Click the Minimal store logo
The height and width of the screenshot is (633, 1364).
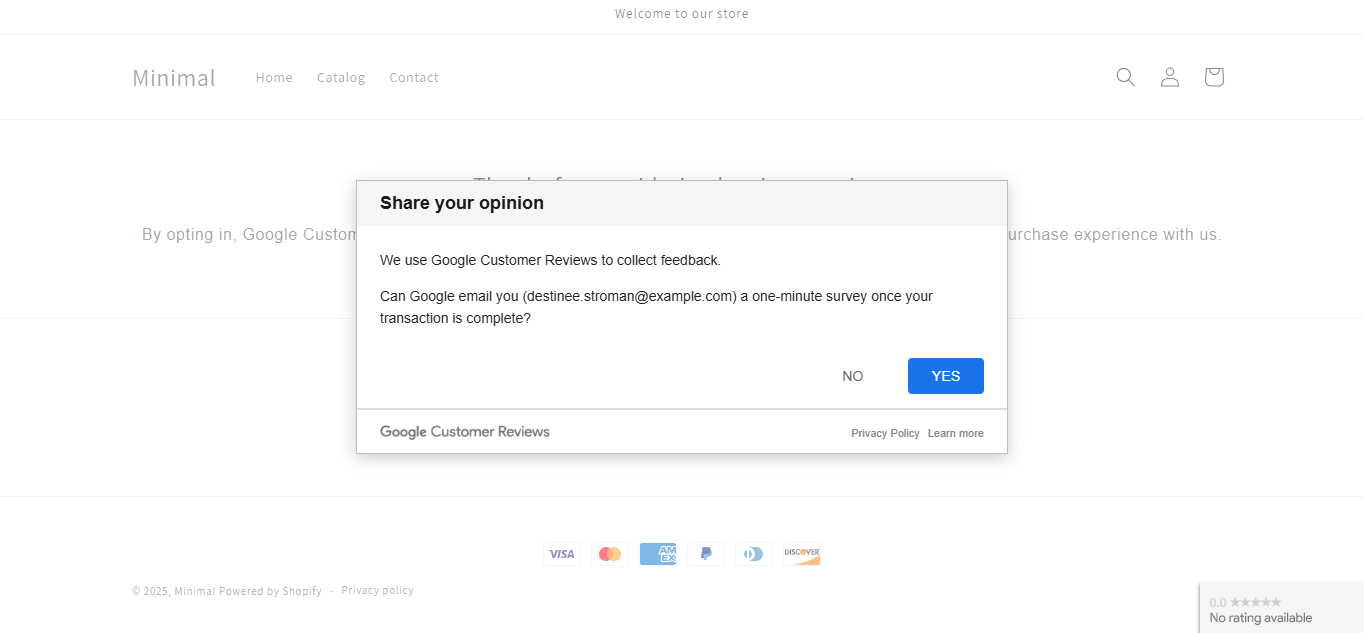click(174, 77)
